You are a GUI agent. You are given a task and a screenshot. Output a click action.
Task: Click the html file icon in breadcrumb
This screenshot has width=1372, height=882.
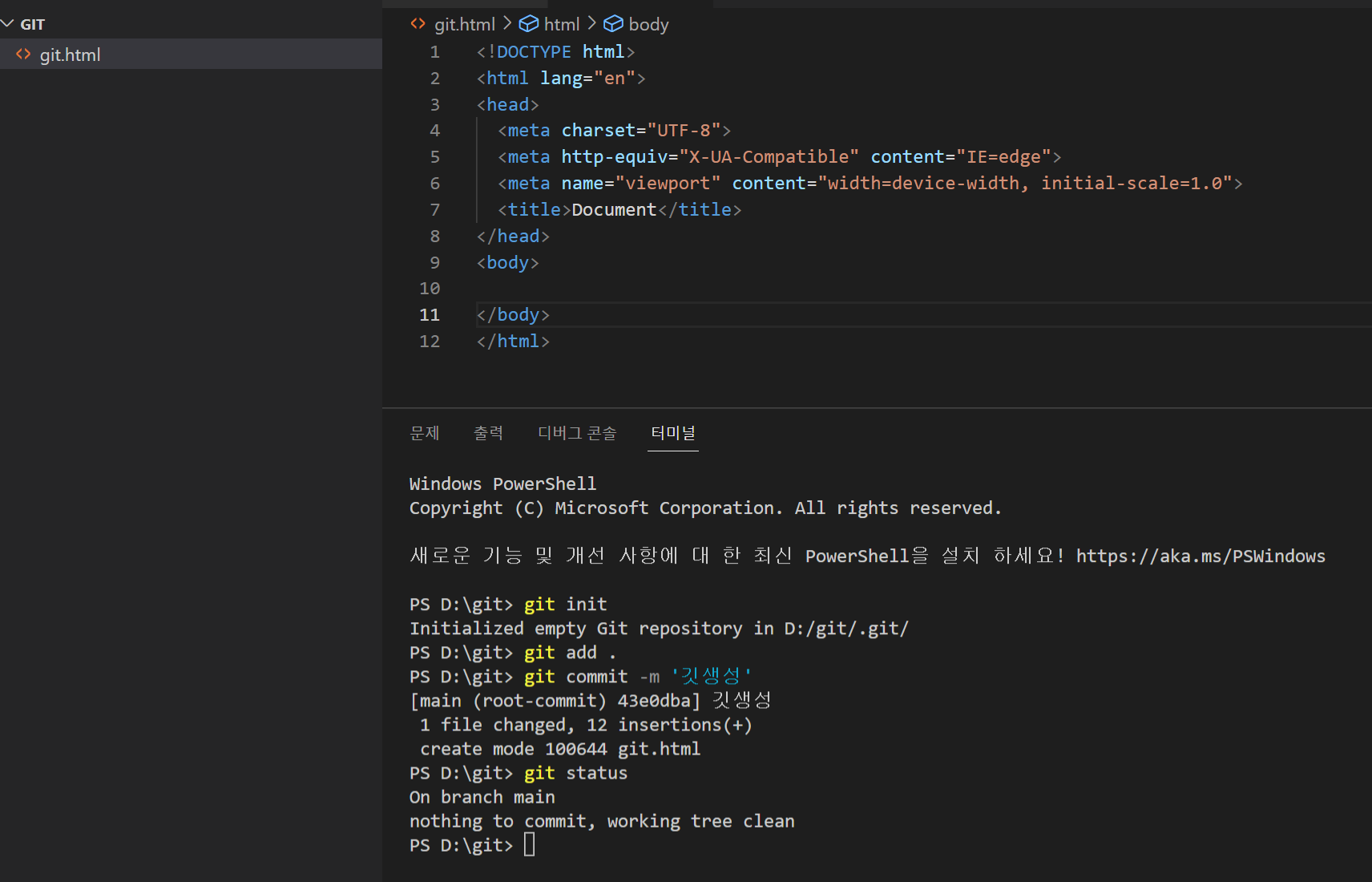[418, 24]
